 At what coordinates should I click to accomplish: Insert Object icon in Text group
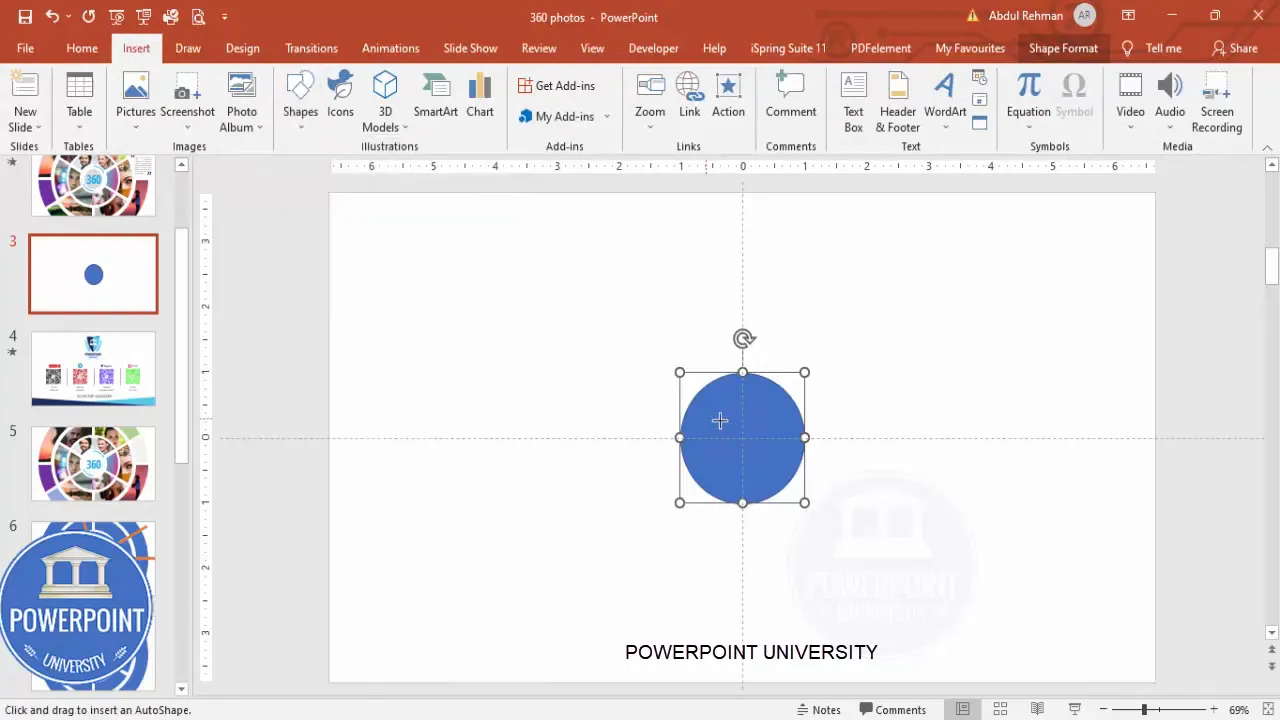coord(979,123)
